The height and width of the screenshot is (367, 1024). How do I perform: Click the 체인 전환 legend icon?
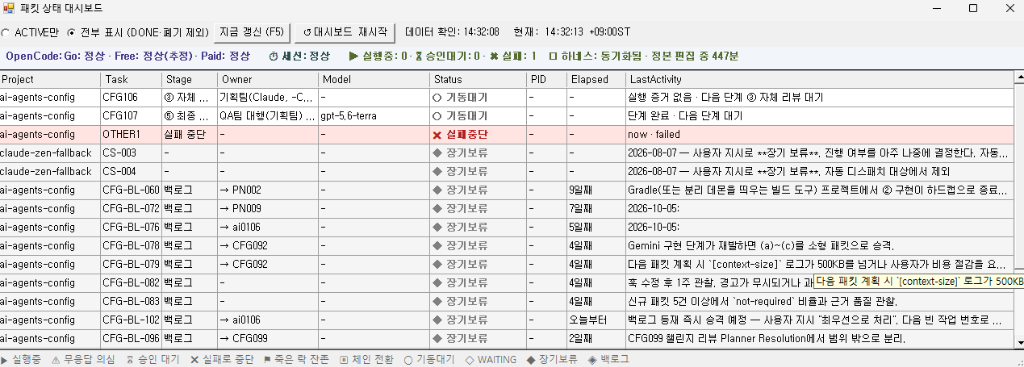(x=344, y=360)
